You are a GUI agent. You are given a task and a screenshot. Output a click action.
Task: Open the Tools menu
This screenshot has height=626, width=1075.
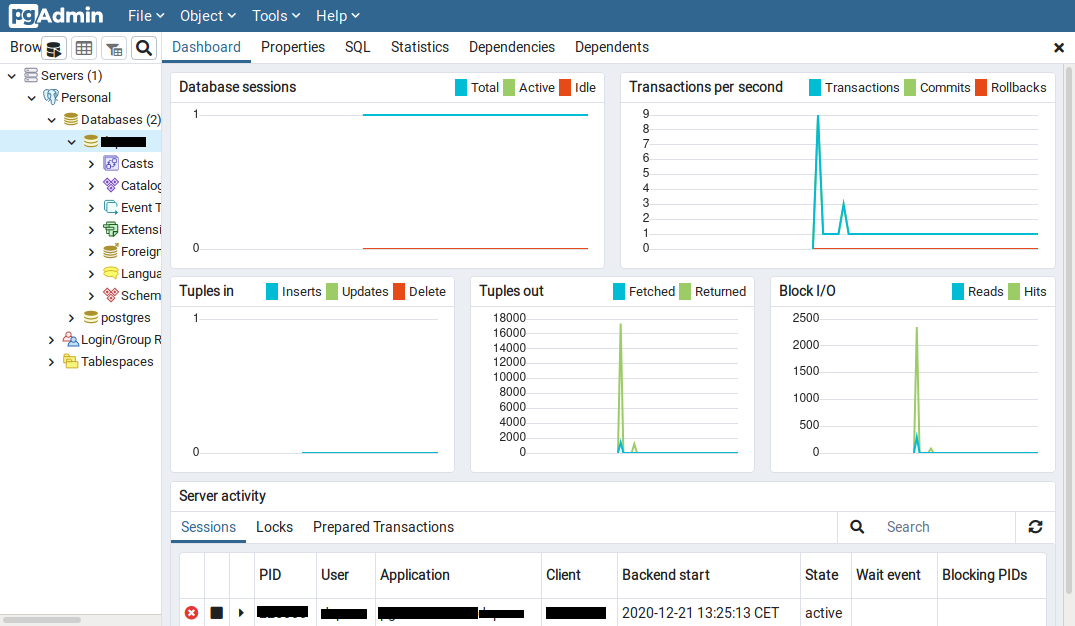point(277,16)
